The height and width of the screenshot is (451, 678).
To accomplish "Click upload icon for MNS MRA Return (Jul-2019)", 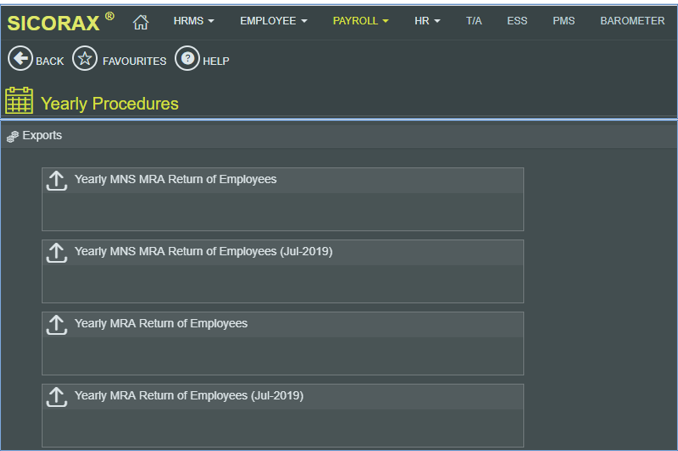I will 57,252.
